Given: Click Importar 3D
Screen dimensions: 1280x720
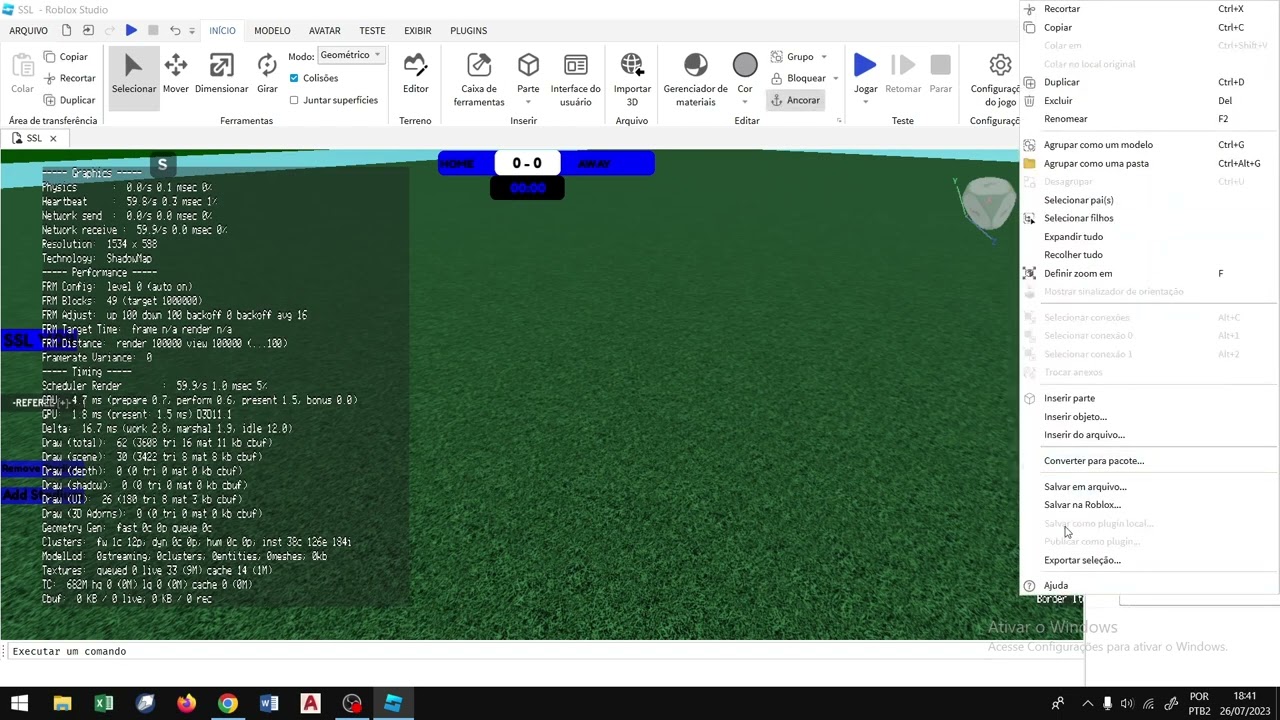Looking at the screenshot, I should pos(632,80).
